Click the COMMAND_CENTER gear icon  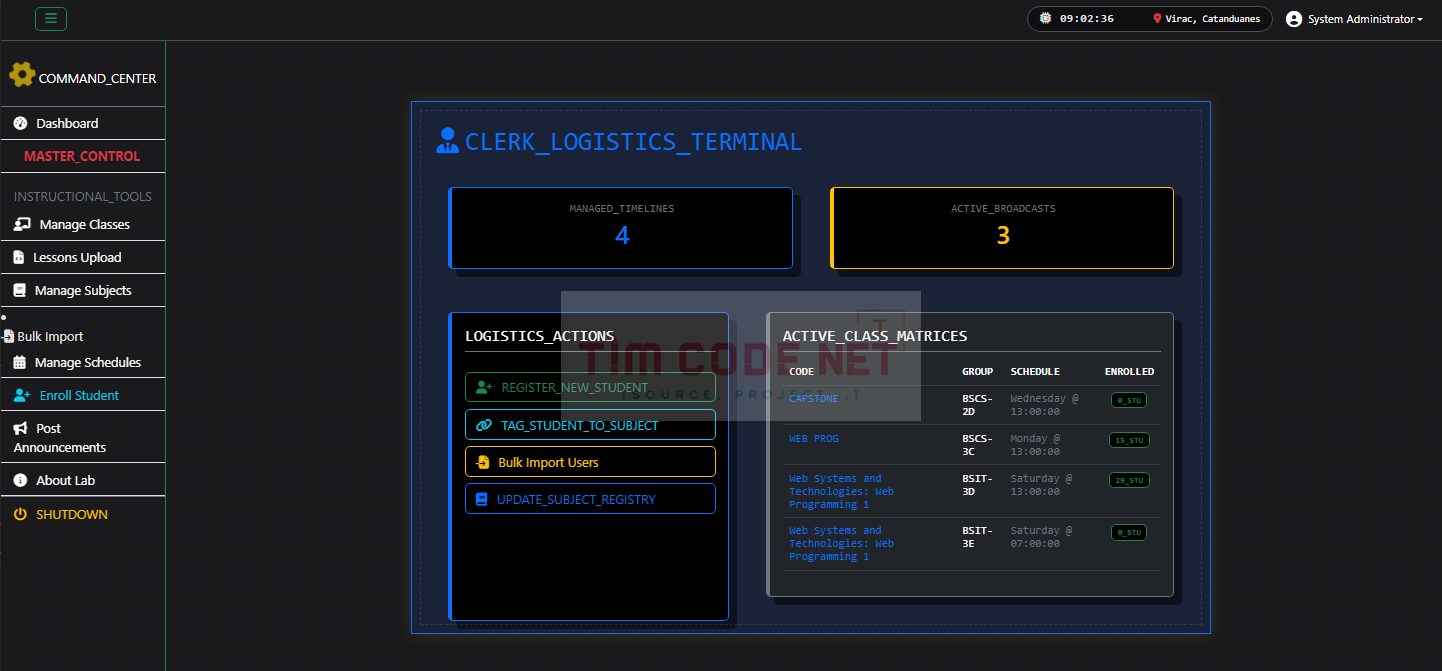22,75
